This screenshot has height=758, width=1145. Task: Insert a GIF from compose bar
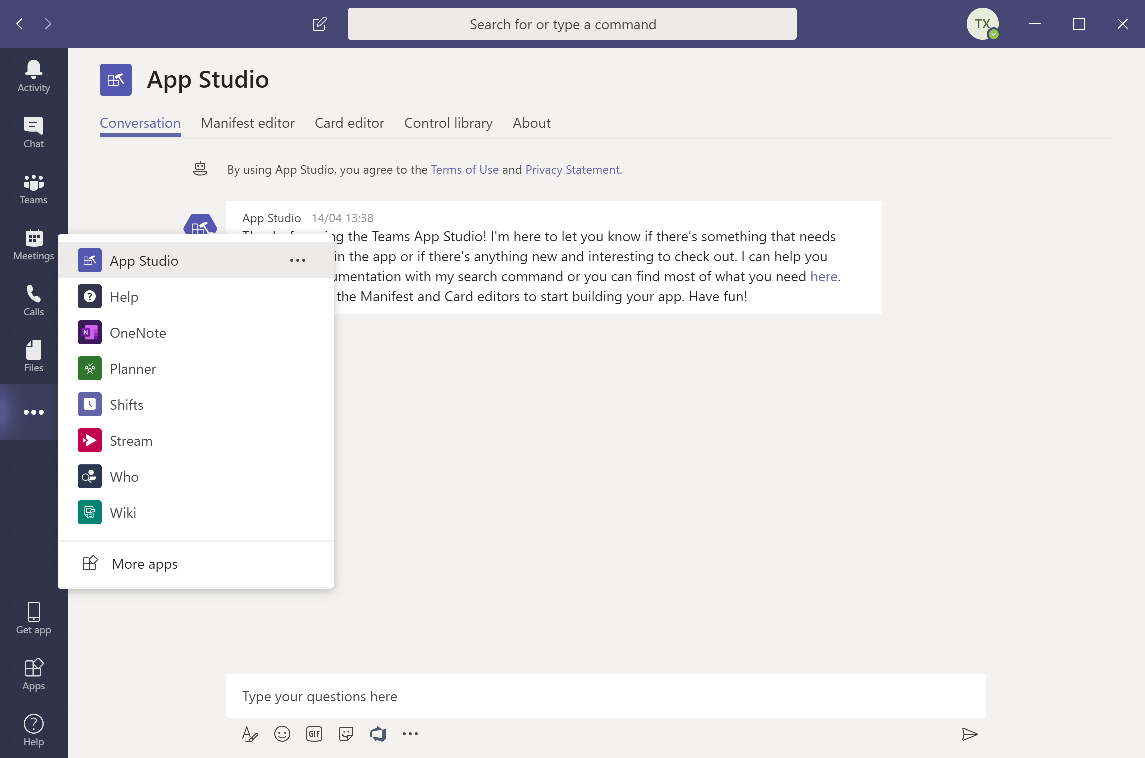pos(314,734)
